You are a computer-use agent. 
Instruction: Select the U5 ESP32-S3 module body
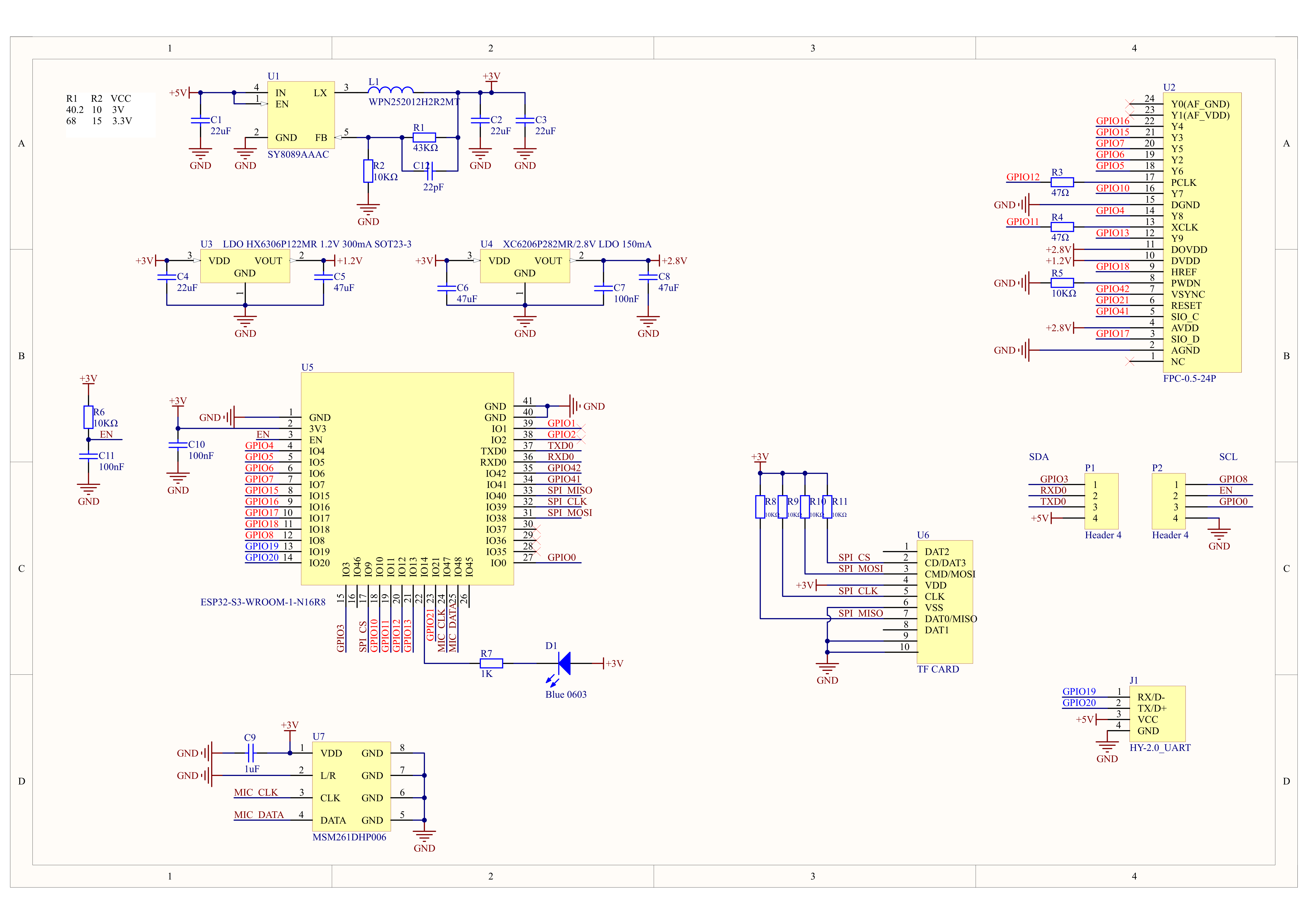coord(407,479)
